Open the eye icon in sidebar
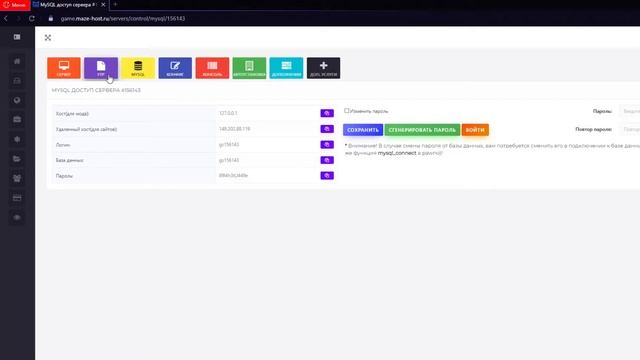 (x=17, y=218)
